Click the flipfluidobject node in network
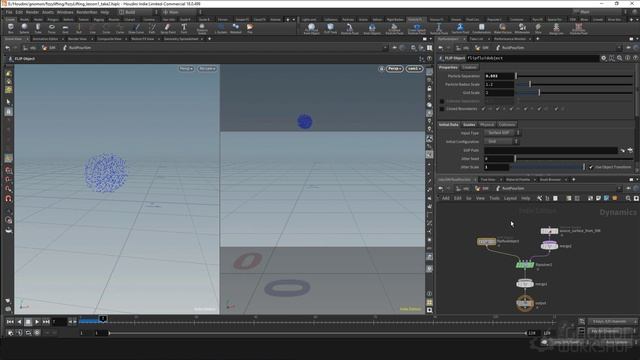 tap(487, 242)
